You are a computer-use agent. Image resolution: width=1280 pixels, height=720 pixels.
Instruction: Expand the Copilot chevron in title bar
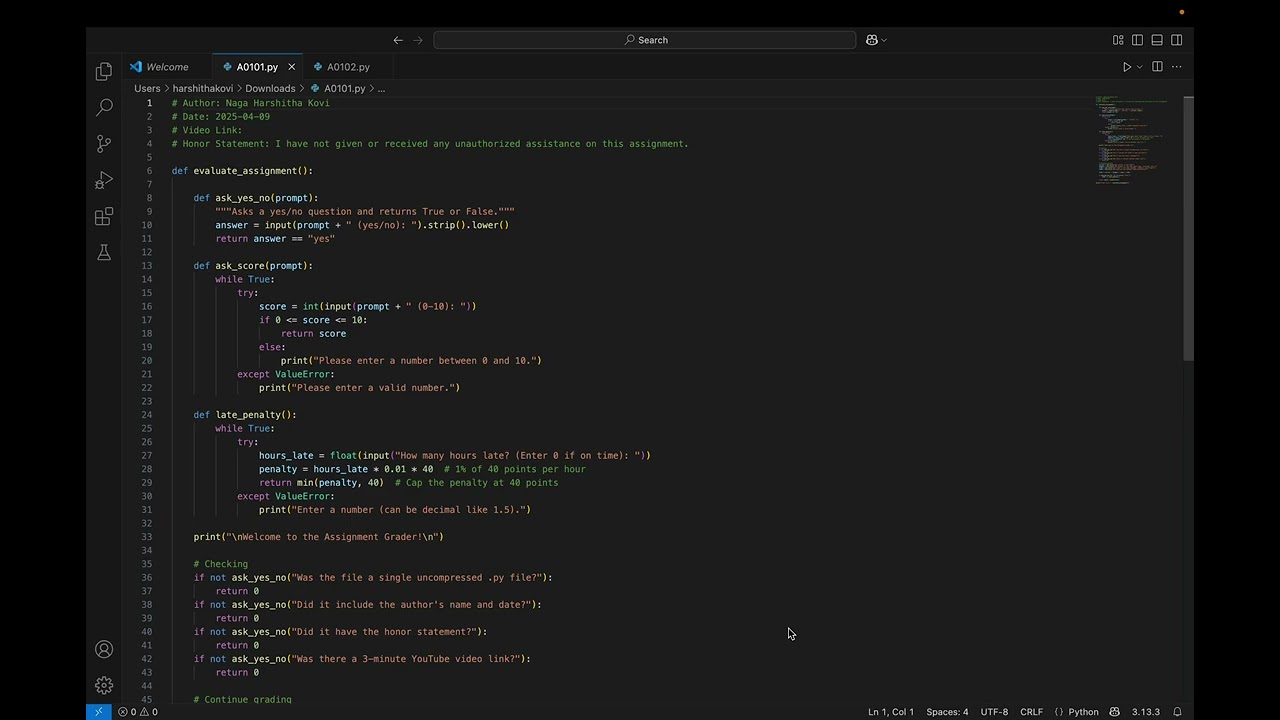[884, 40]
